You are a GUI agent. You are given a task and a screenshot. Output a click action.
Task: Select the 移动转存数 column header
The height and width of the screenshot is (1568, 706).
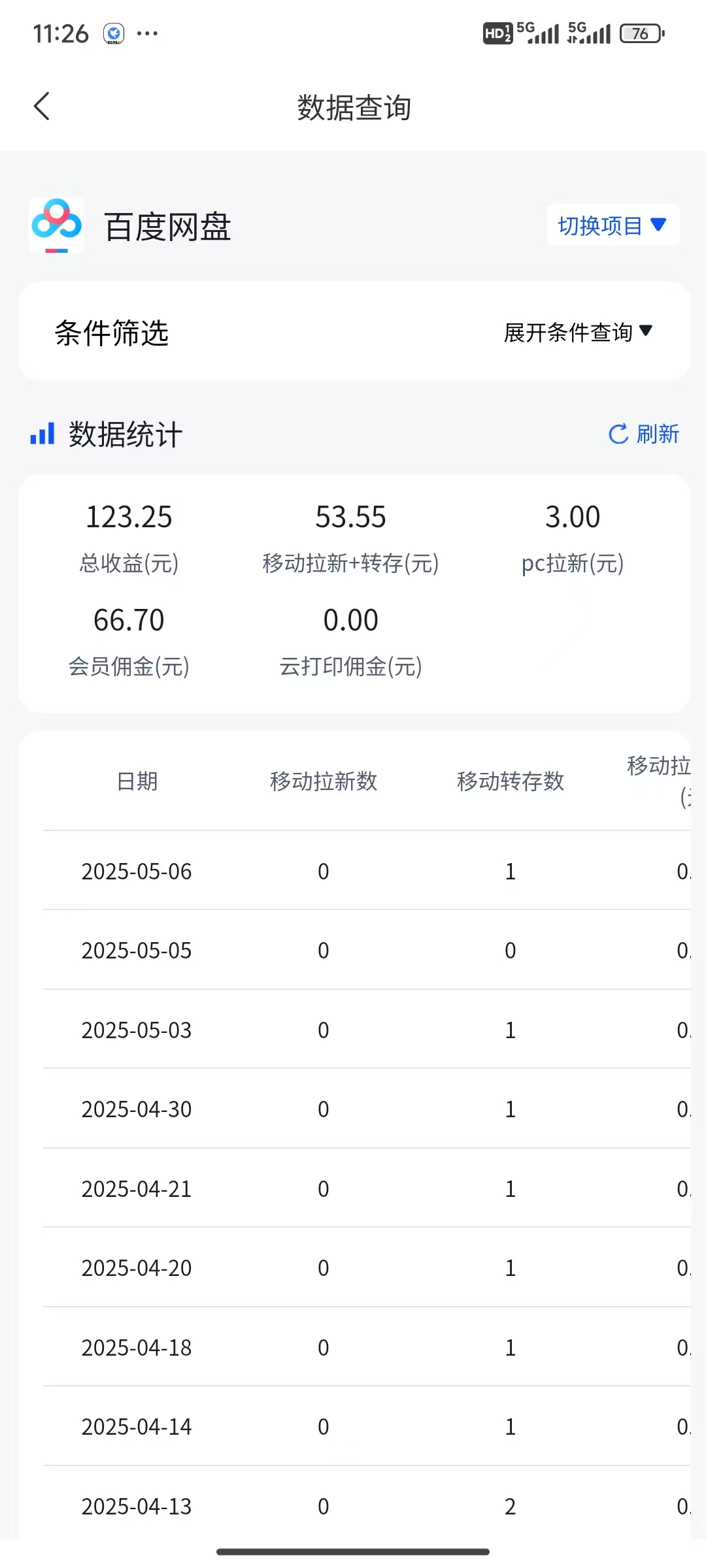510,781
